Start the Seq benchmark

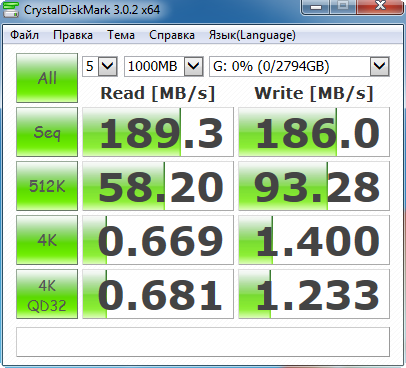47,132
